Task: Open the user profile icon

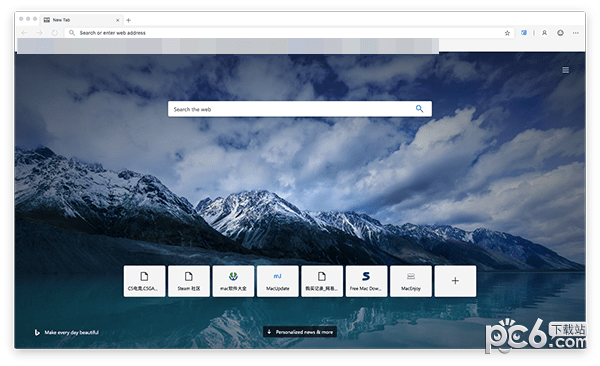Action: (x=544, y=33)
